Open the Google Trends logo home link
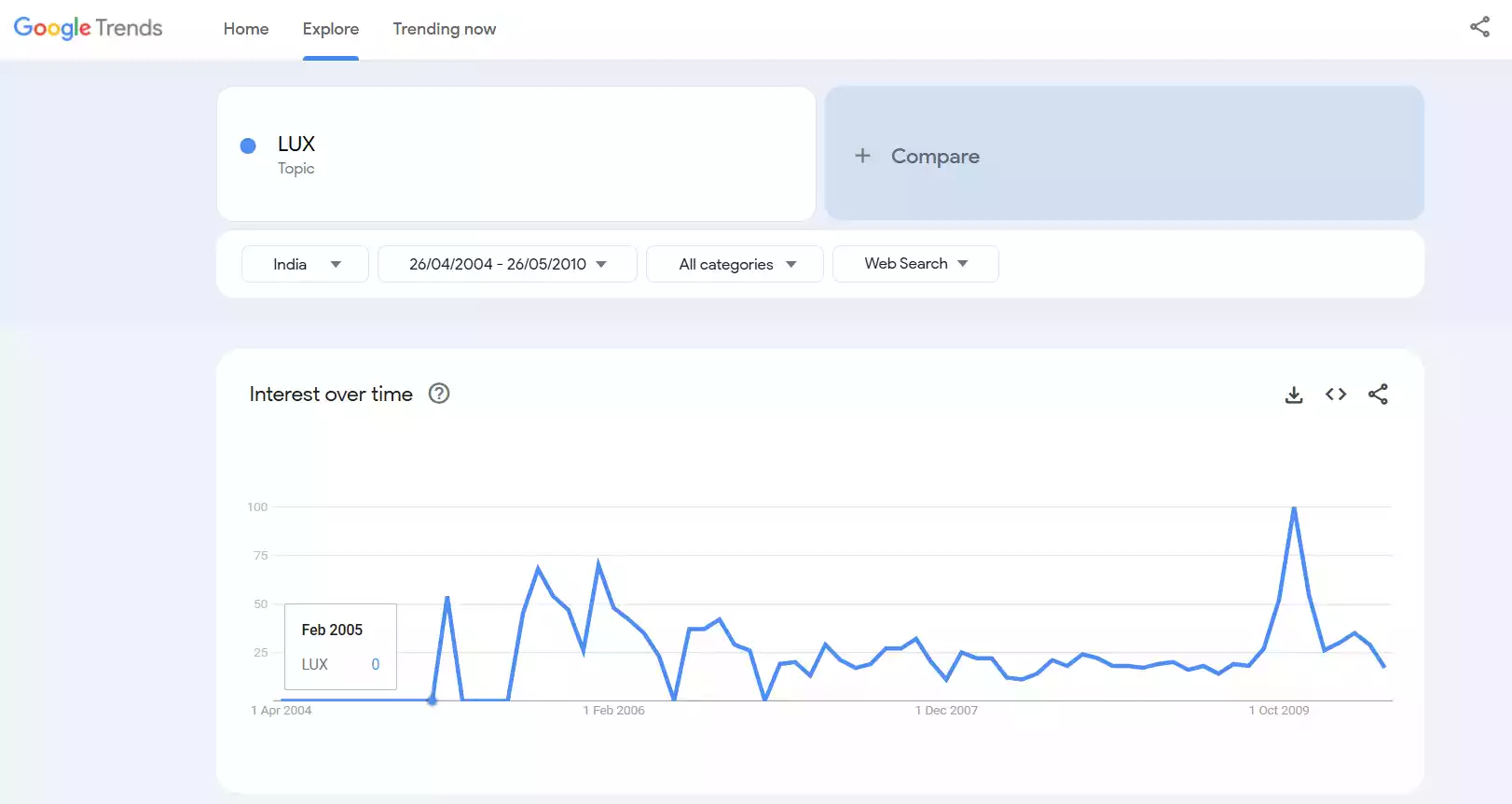 [89, 28]
